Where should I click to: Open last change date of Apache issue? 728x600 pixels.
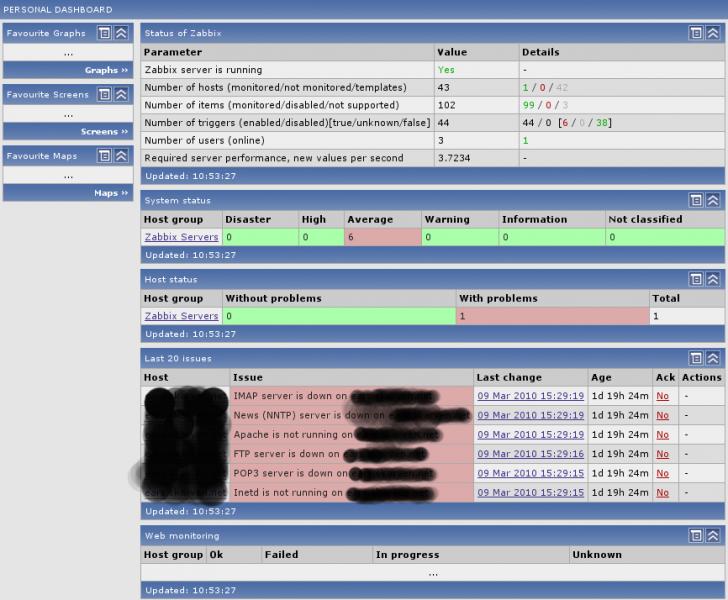(530, 435)
